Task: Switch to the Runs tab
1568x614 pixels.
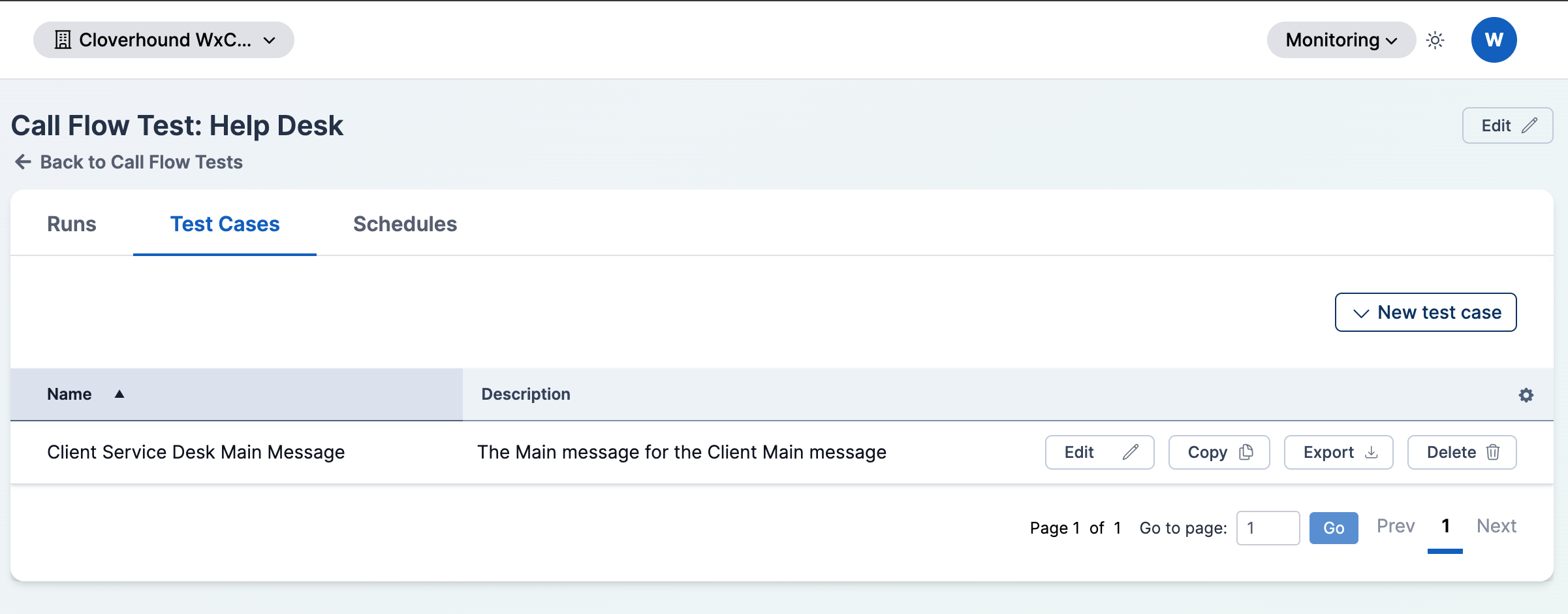Action: [72, 224]
